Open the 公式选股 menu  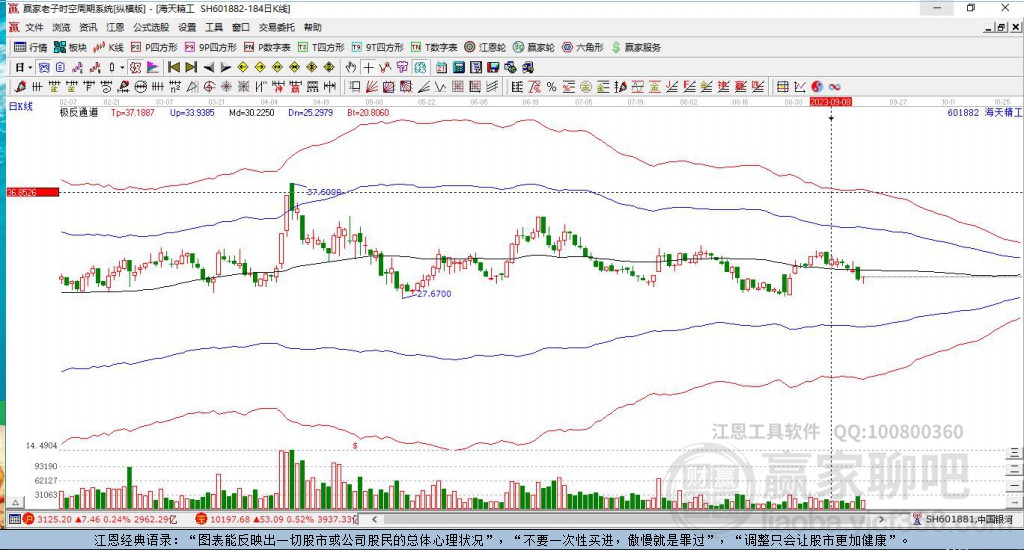(x=151, y=27)
